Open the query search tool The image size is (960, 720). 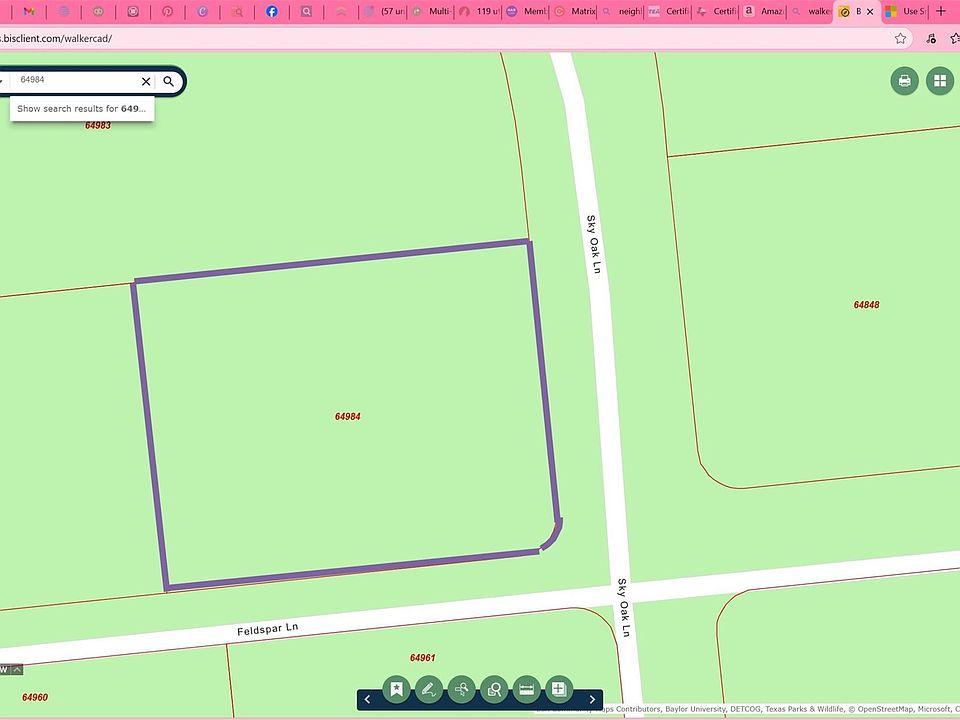tap(461, 689)
